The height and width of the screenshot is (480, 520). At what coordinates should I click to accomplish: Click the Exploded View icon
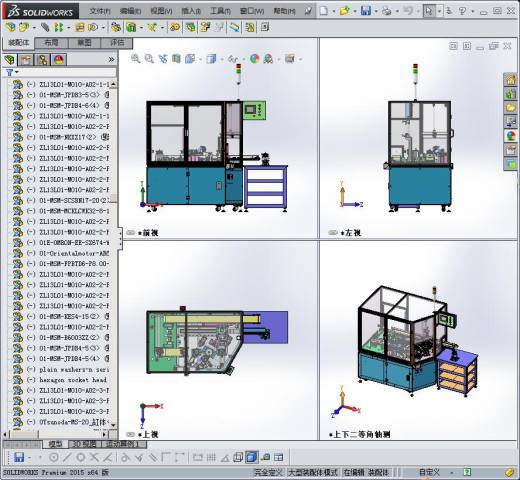click(x=205, y=27)
